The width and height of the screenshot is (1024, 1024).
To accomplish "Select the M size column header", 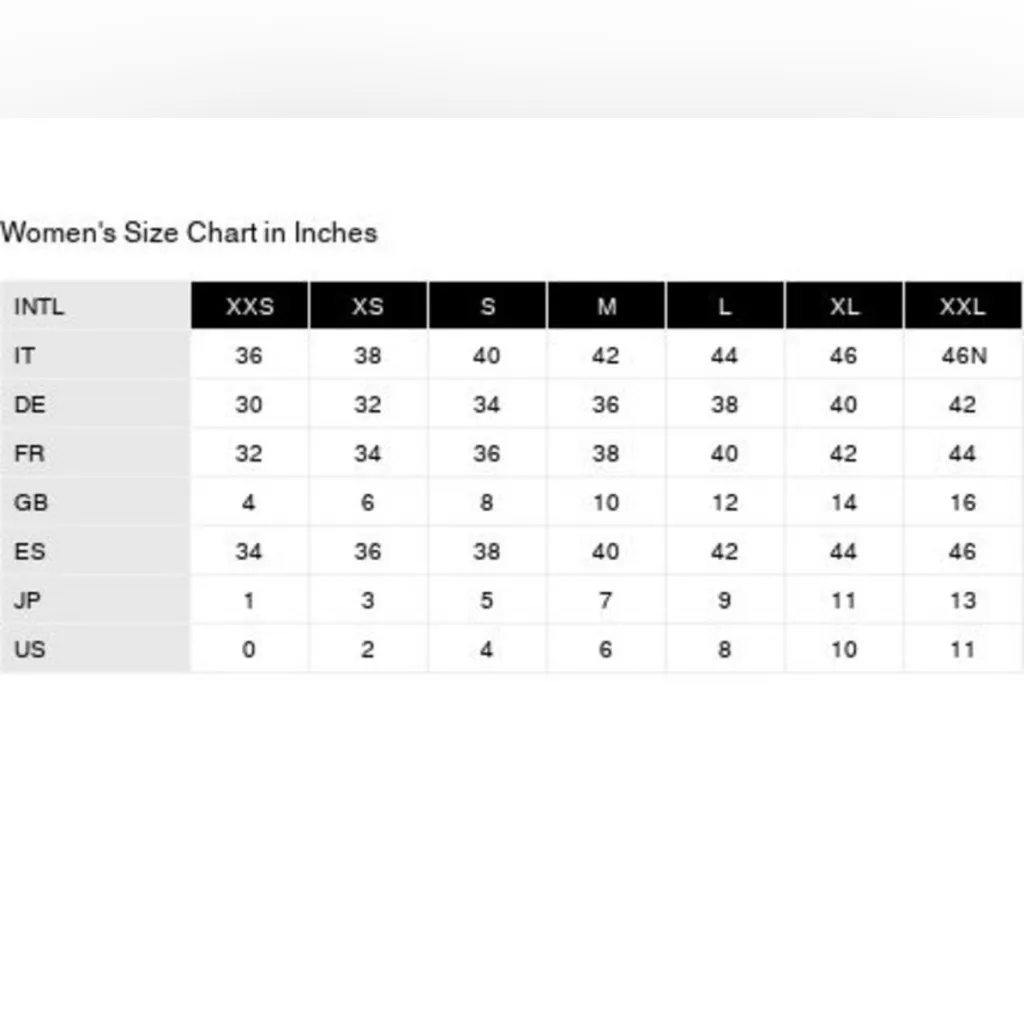I will pyautogui.click(x=606, y=307).
